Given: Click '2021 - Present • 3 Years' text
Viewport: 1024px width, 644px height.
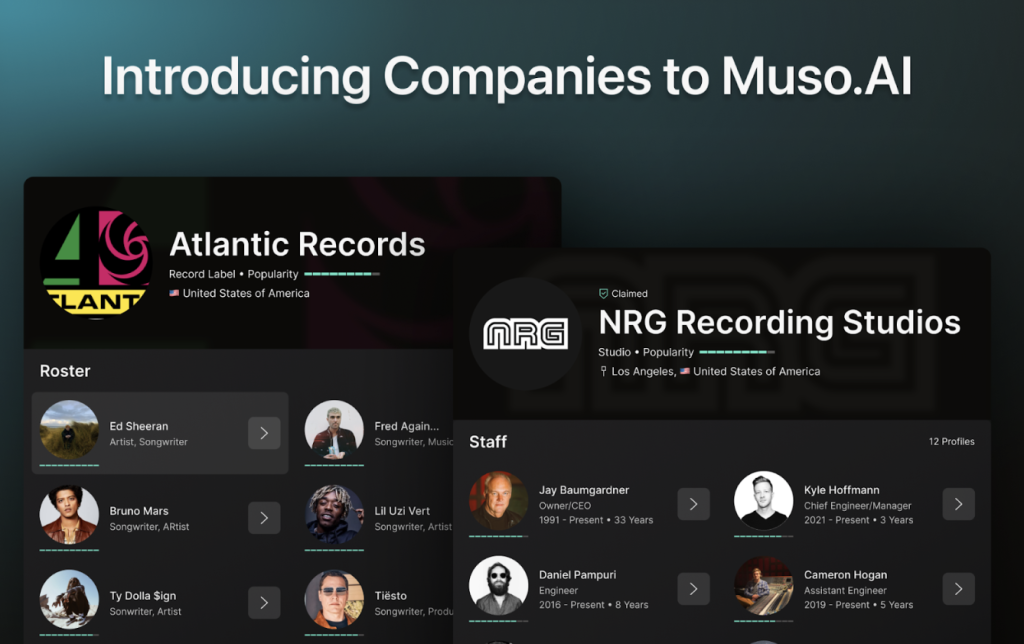Looking at the screenshot, I should coord(859,520).
